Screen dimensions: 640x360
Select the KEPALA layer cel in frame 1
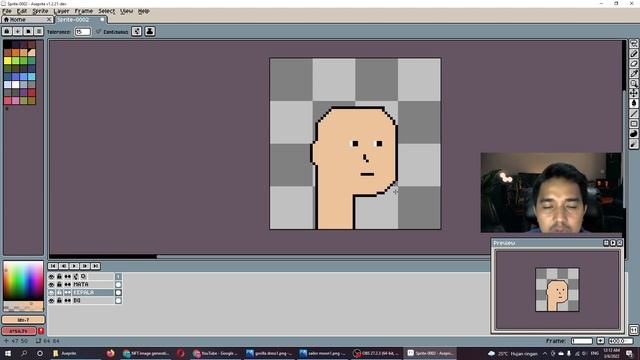point(118,293)
